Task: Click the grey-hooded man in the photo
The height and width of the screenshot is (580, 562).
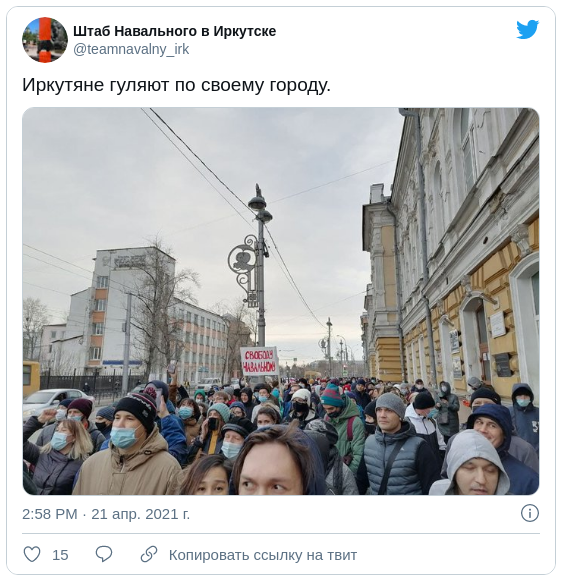Action: coord(472,464)
